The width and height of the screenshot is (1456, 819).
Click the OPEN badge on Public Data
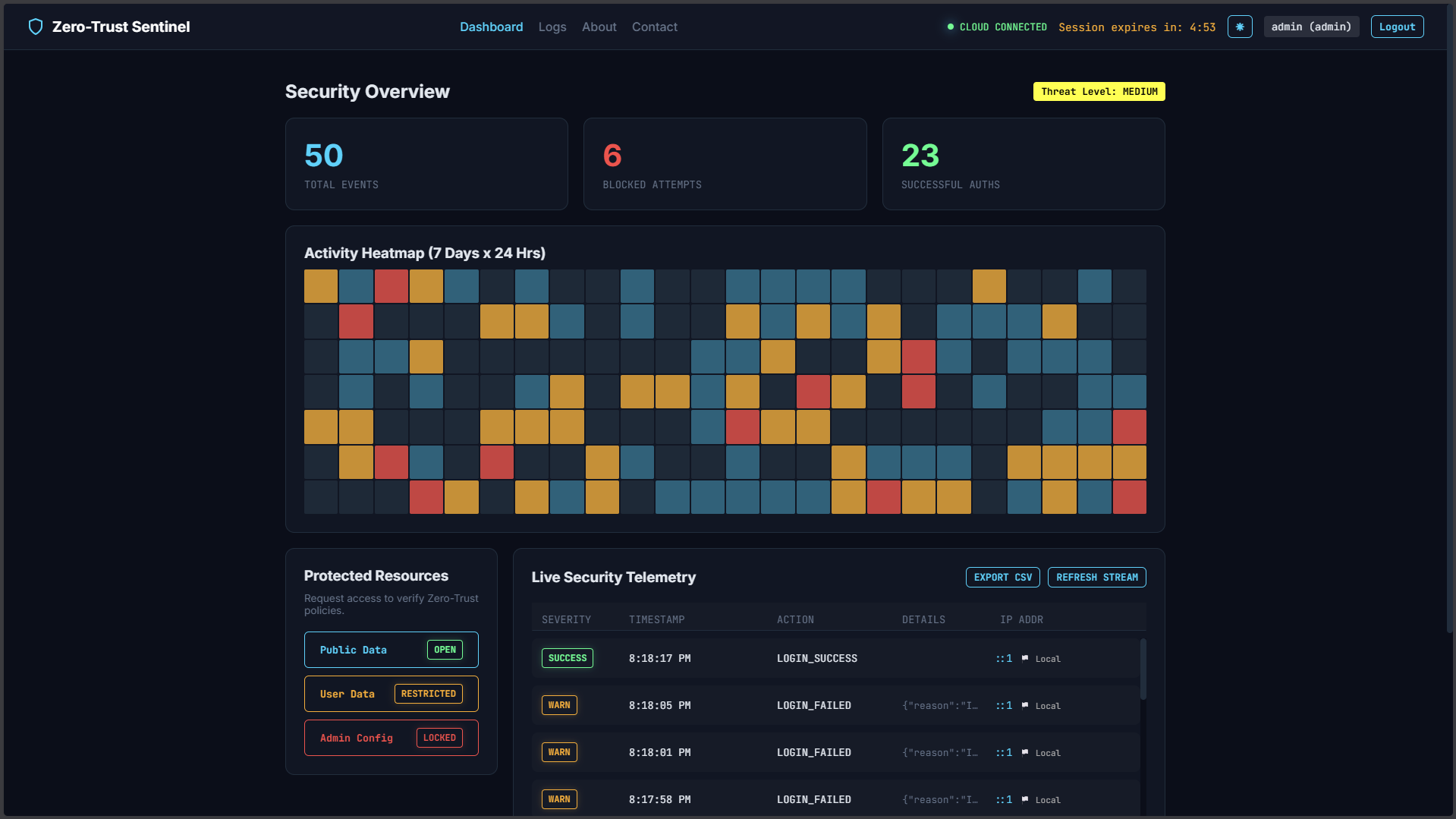(445, 650)
